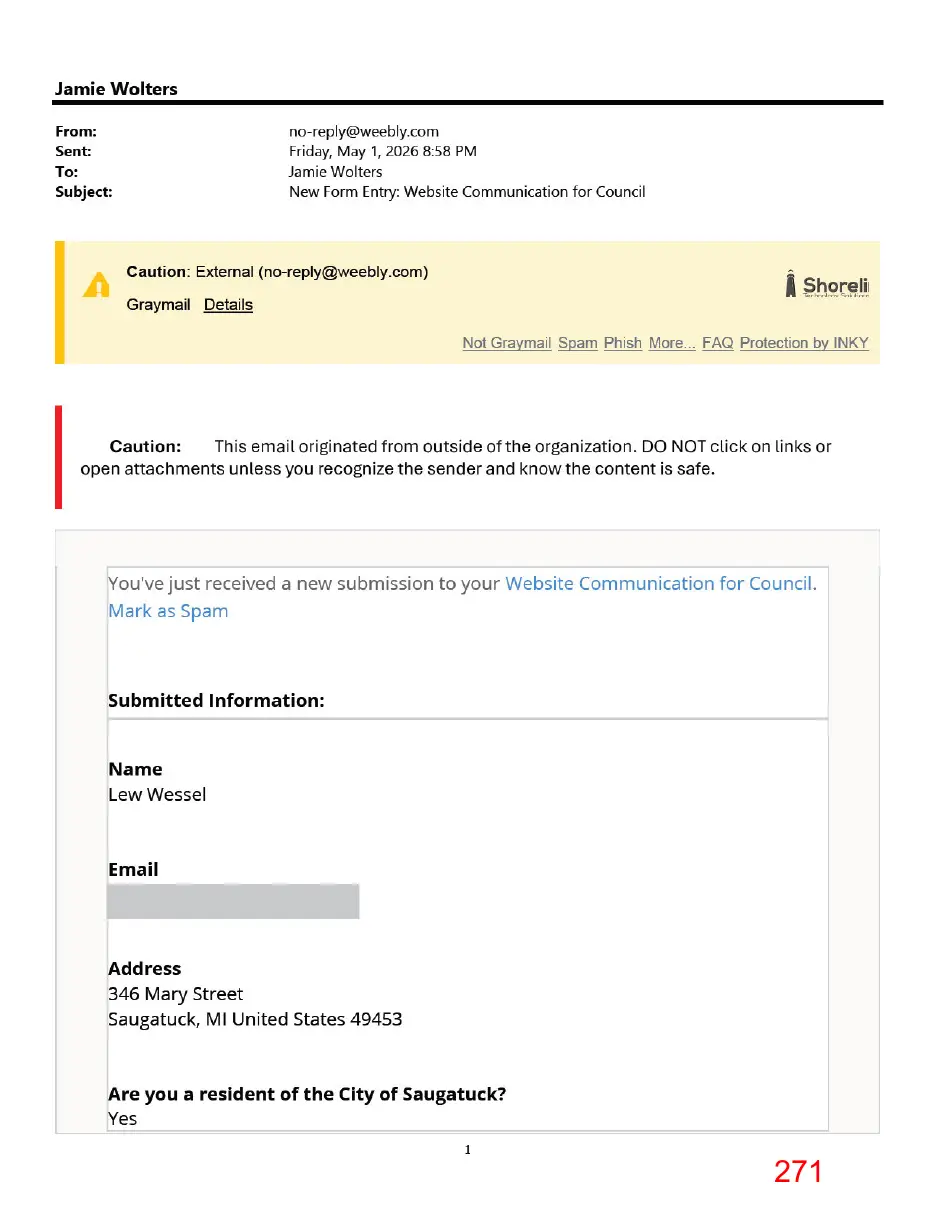The image size is (935, 1210).
Task: Select the recipient Jamie Wolters in the To field
Action: click(x=335, y=172)
